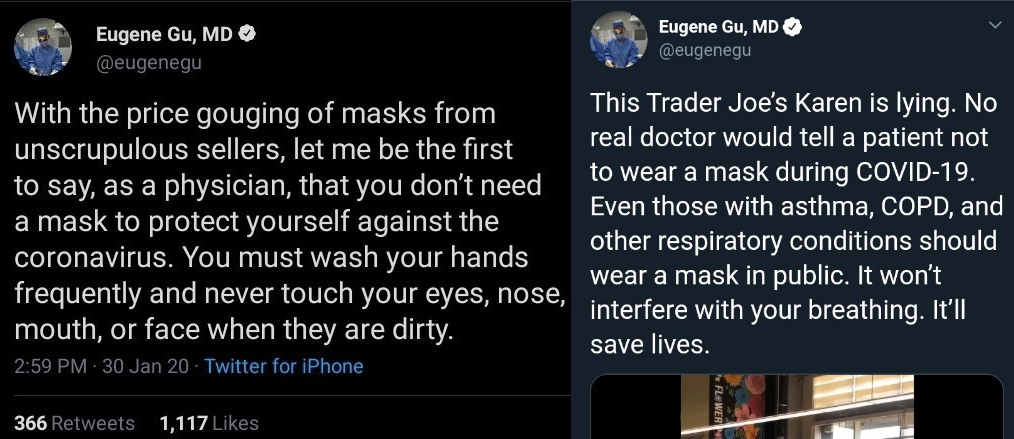Open the 2:59 PM · 30 Jan 20 timestamp
Screen dimensions: 1014x439
101,366
